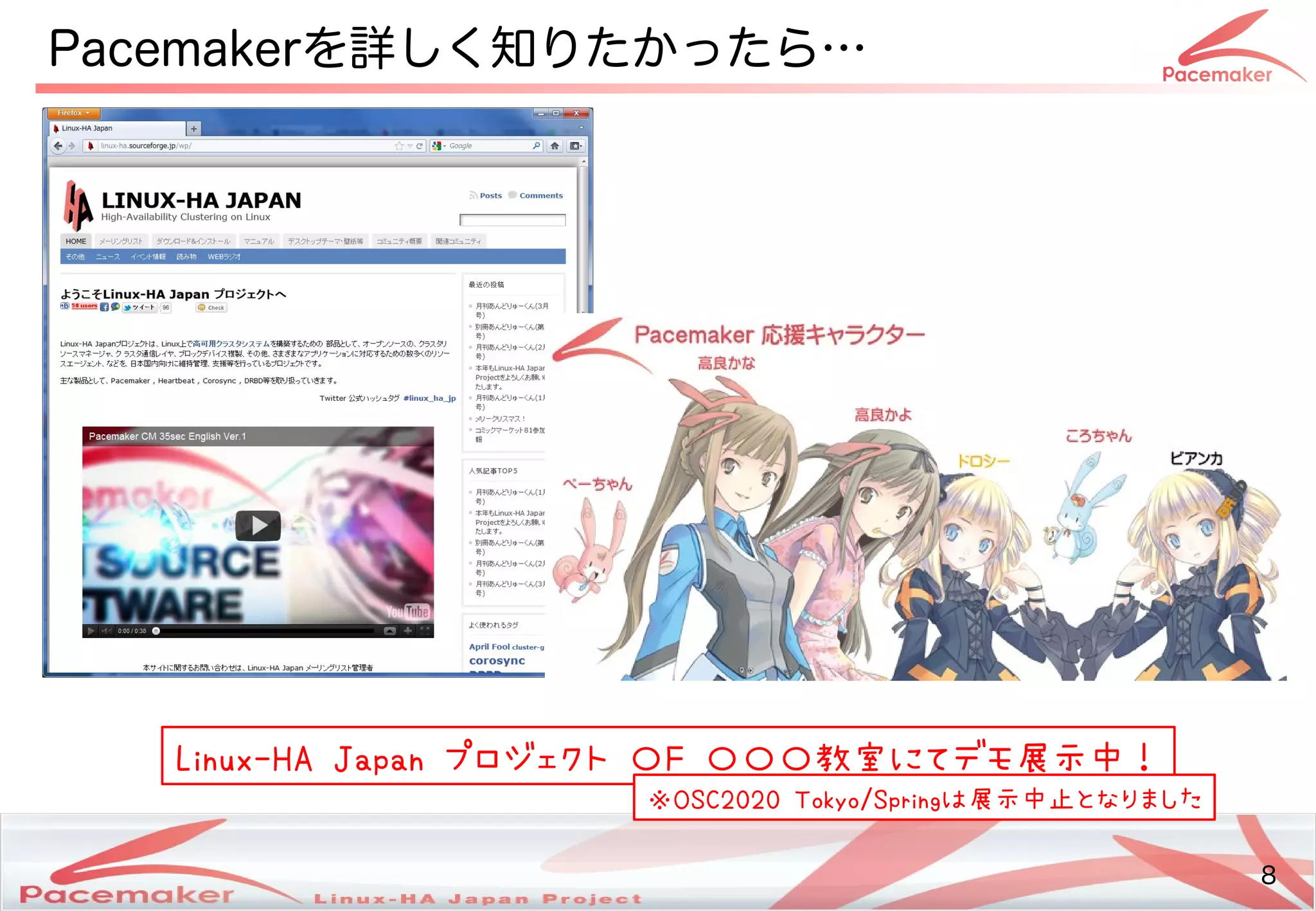Screen dimensions: 1316x911
Task: Click the Twitter ツイート button
Action: pos(140,308)
